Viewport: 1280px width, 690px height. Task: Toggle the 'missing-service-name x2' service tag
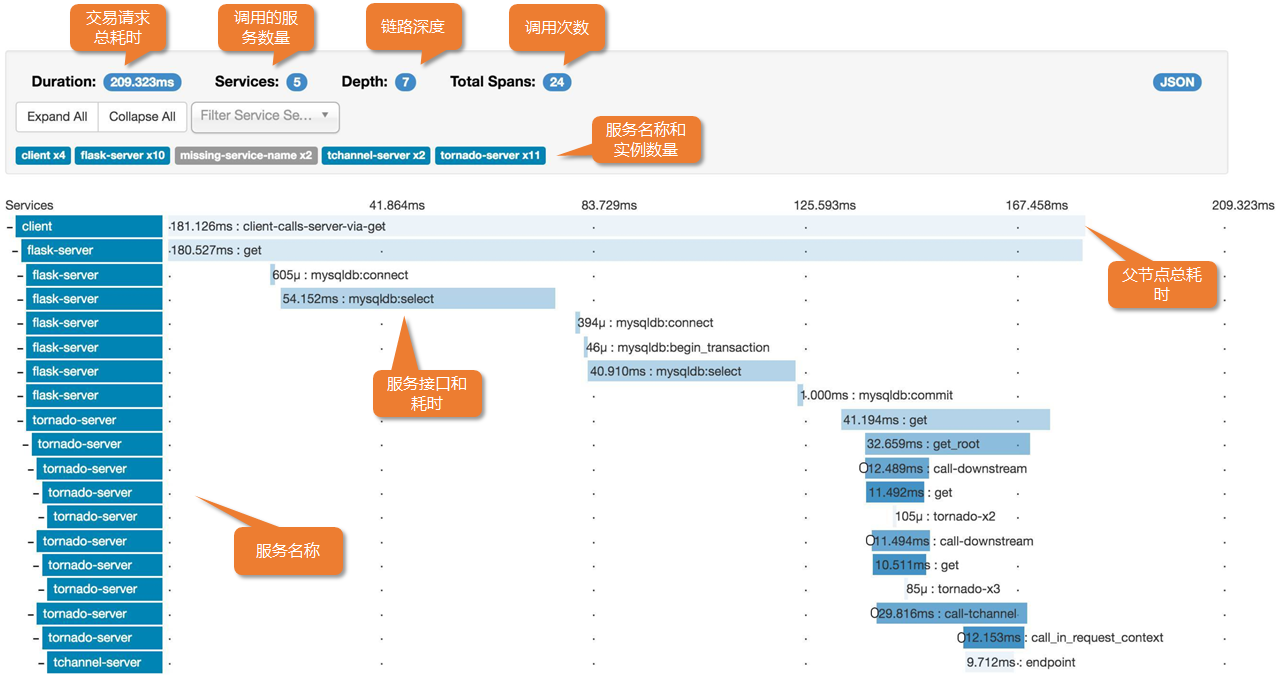click(x=246, y=156)
